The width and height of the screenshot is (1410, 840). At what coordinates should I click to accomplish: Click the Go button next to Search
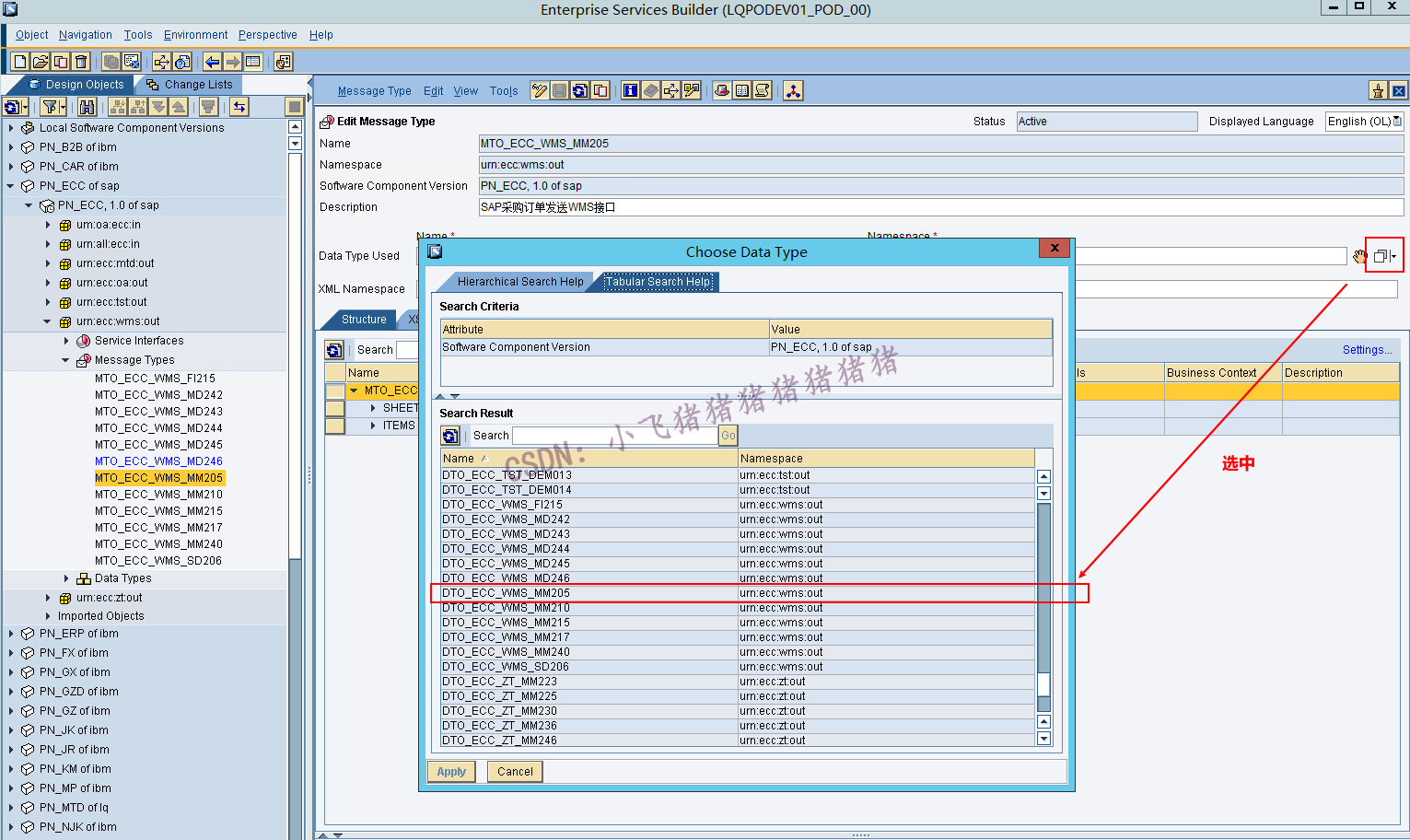(x=728, y=436)
